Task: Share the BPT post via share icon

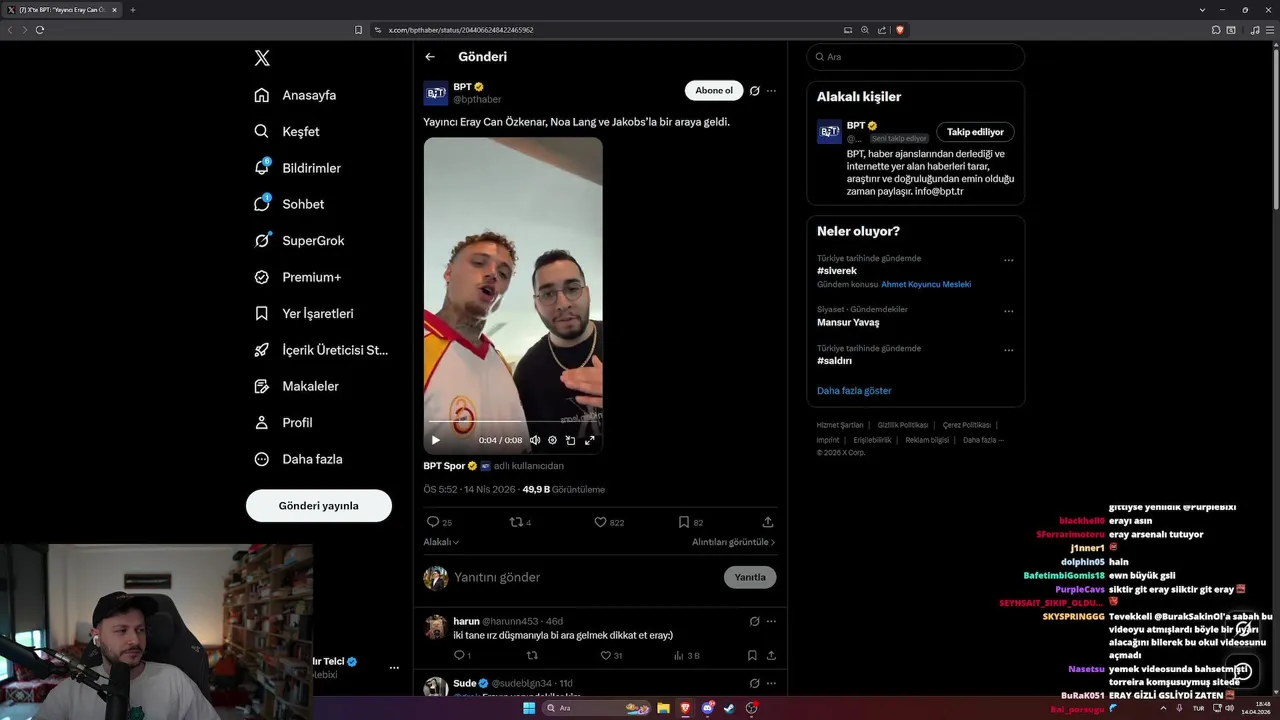Action: [768, 522]
